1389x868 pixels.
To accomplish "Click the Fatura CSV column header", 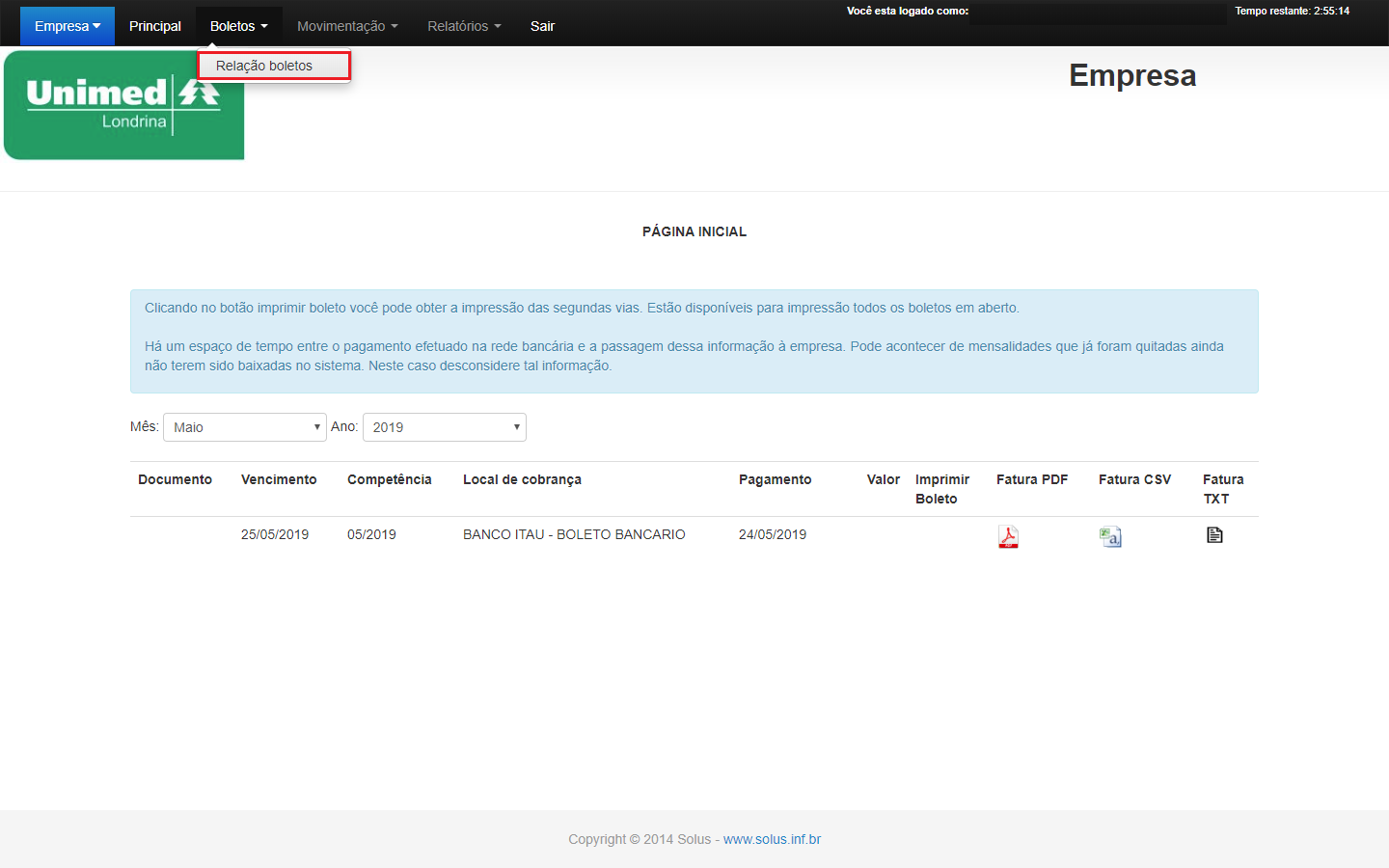I will 1134,479.
